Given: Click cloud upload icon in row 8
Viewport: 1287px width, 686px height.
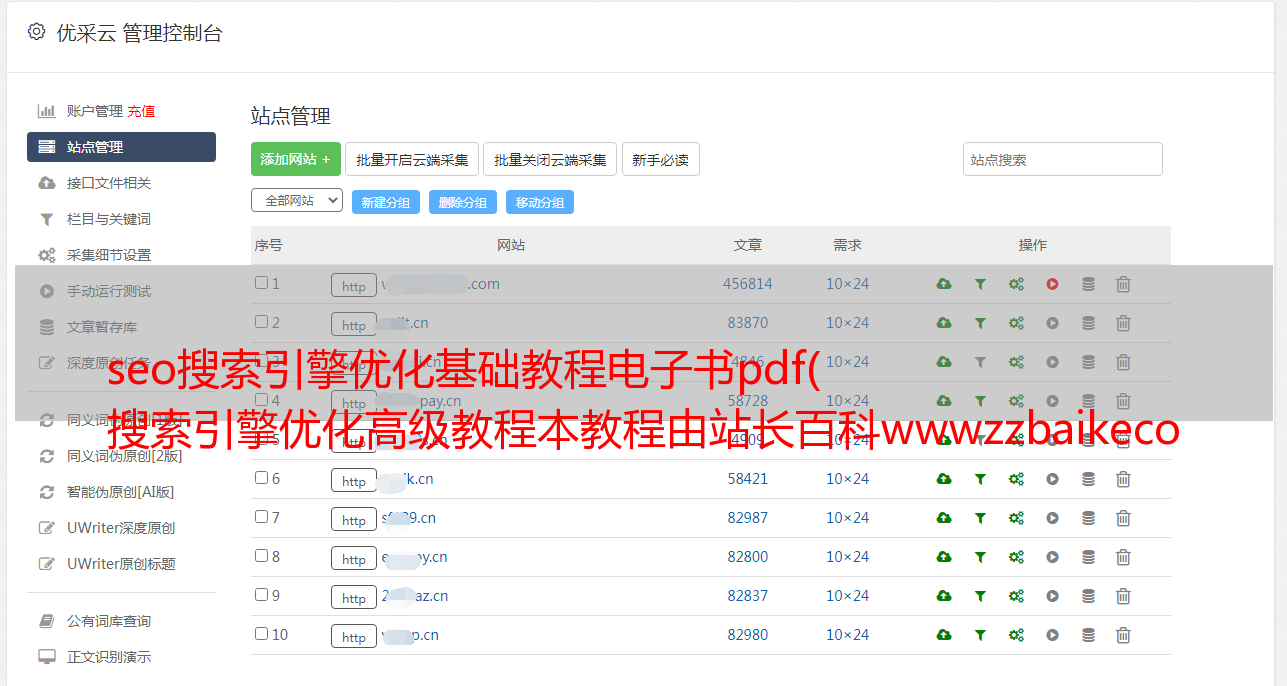Looking at the screenshot, I should (944, 557).
